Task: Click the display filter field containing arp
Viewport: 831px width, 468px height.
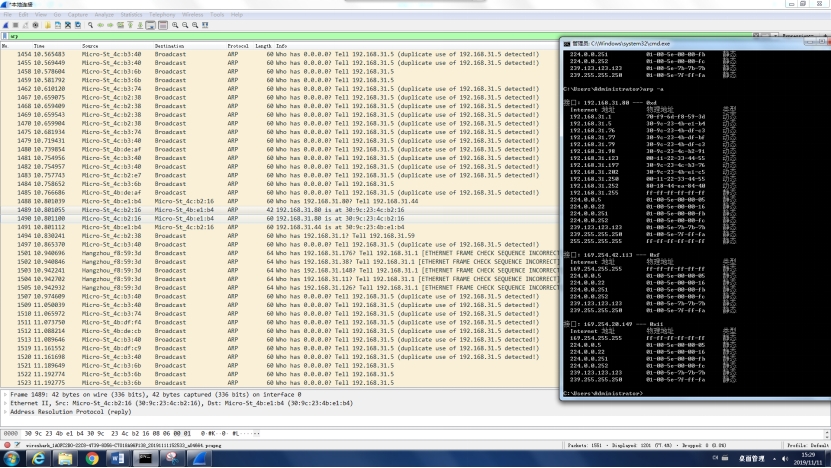Action: [x=382, y=36]
